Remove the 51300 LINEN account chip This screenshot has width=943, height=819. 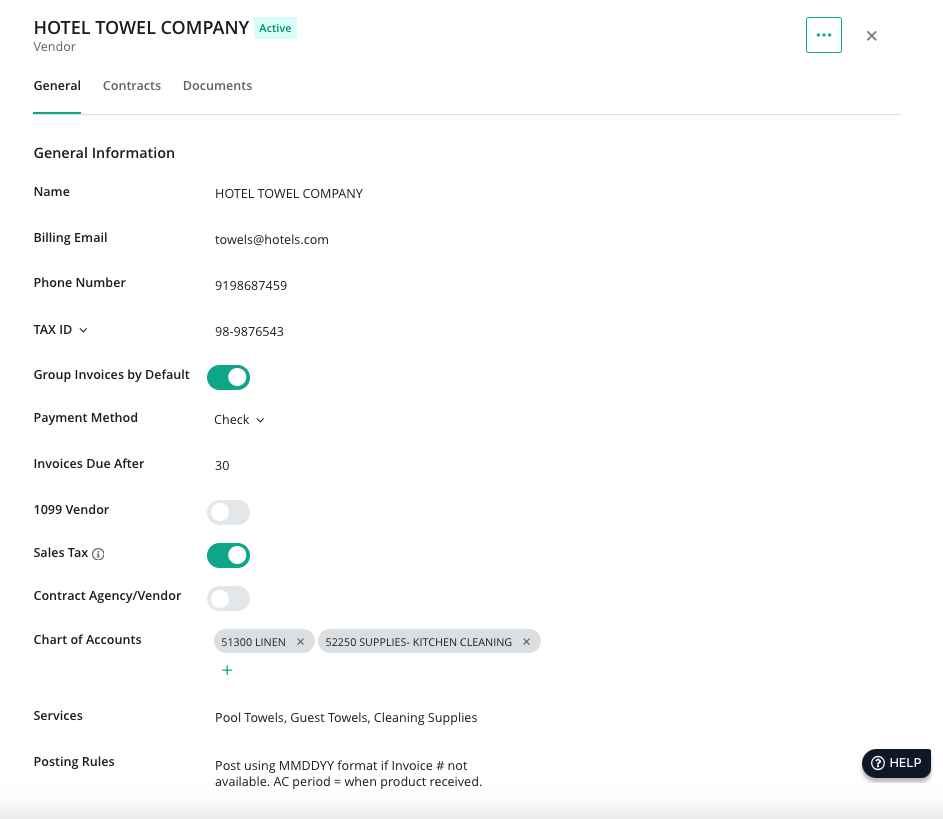(300, 642)
